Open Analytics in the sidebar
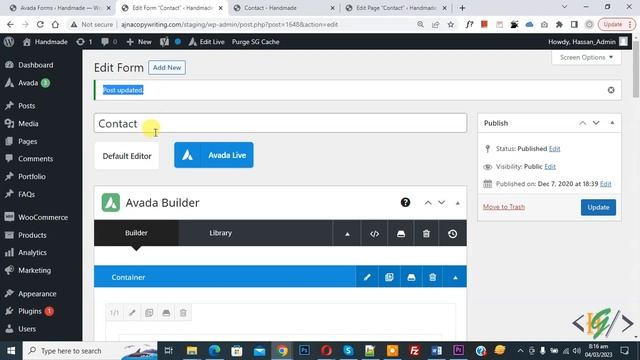This screenshot has width=640, height=360. pos(32,253)
